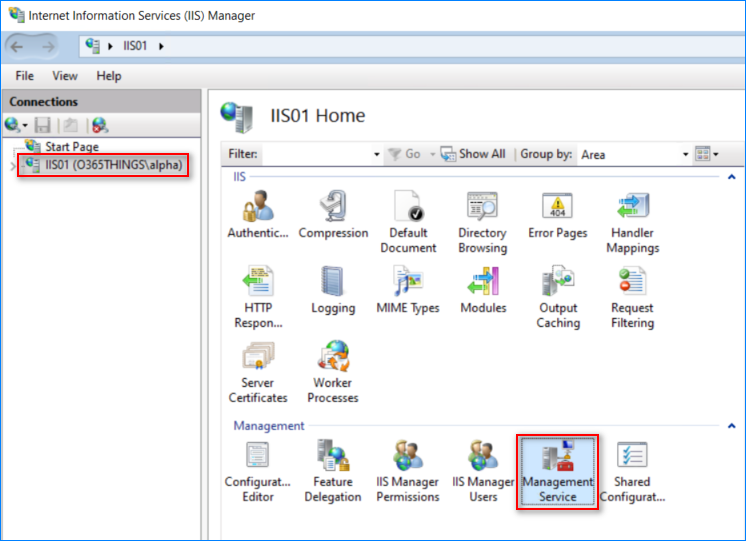The image size is (746, 541).
Task: Open arrow before IIS01 in breadcrumb
Action: pos(110,47)
